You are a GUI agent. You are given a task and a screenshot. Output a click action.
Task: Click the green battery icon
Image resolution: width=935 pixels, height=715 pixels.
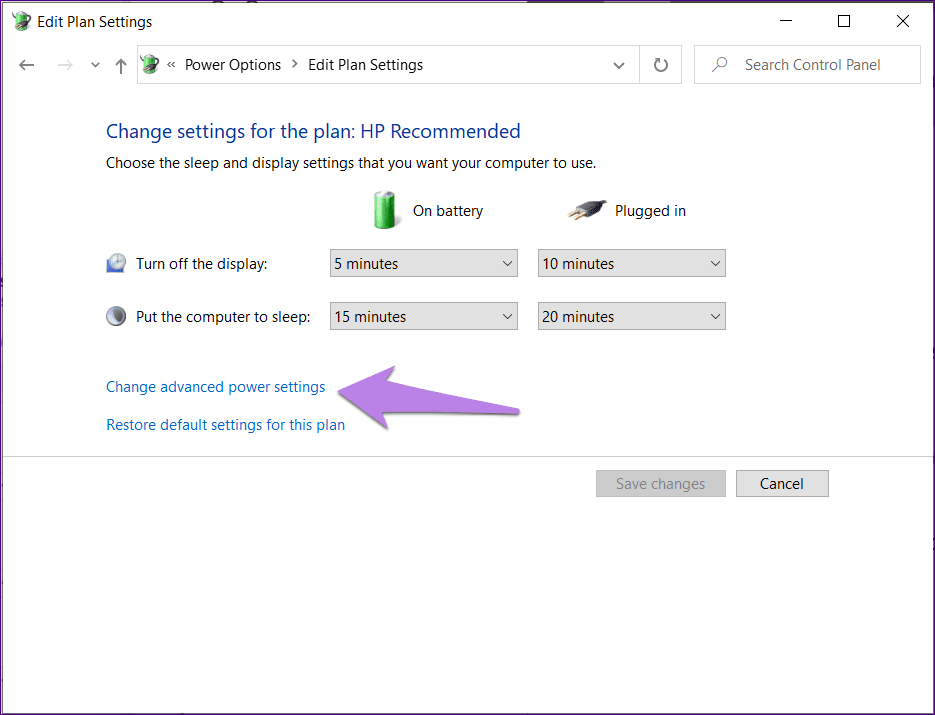[x=385, y=210]
